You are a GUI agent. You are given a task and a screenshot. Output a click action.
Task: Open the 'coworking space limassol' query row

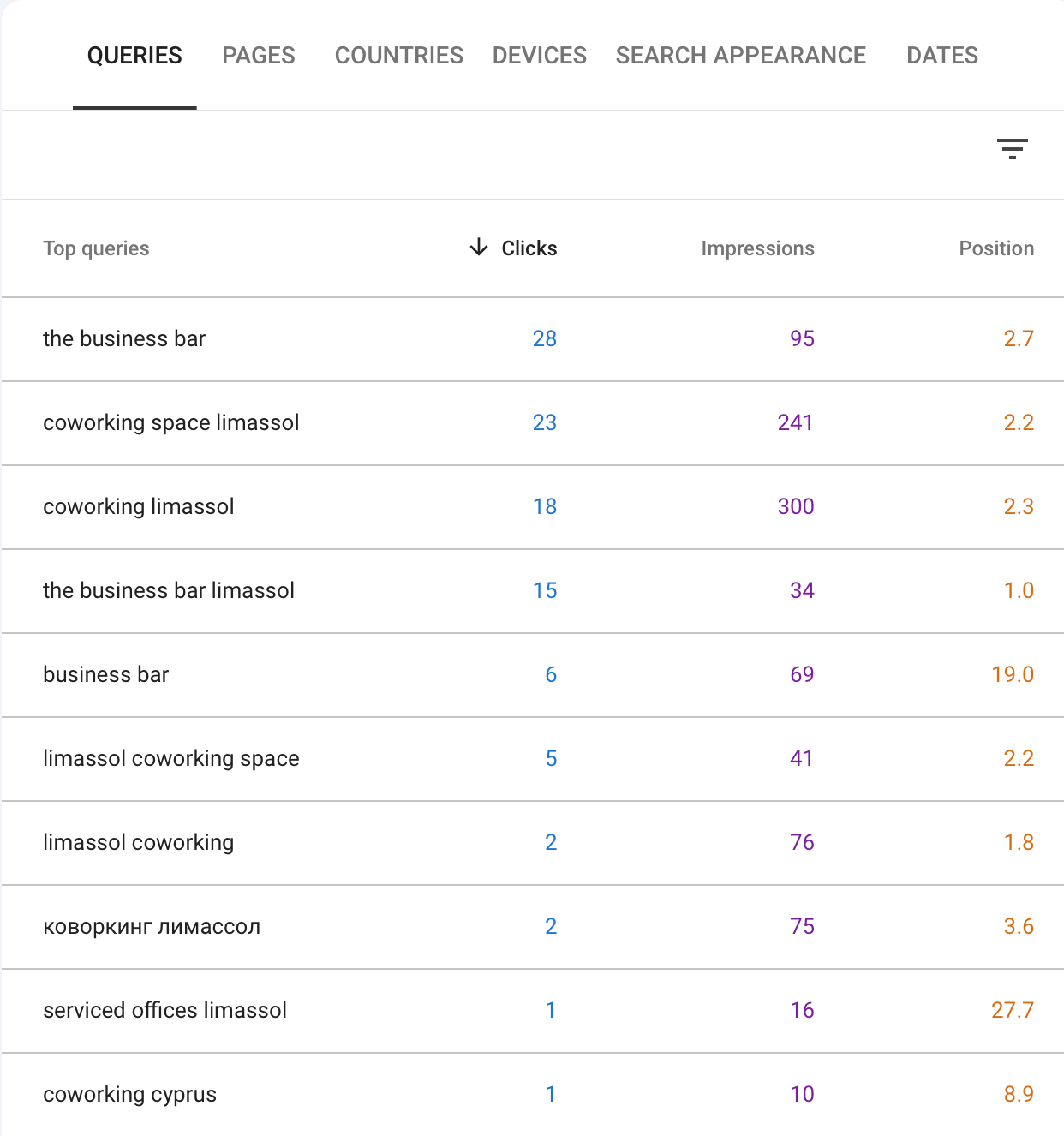coord(171,422)
